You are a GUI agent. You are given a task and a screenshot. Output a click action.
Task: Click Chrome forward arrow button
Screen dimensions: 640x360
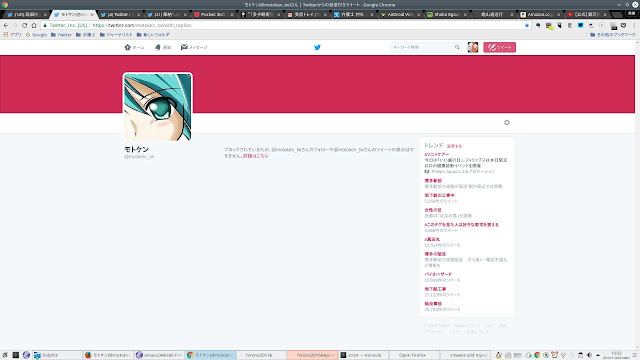(x=15, y=25)
